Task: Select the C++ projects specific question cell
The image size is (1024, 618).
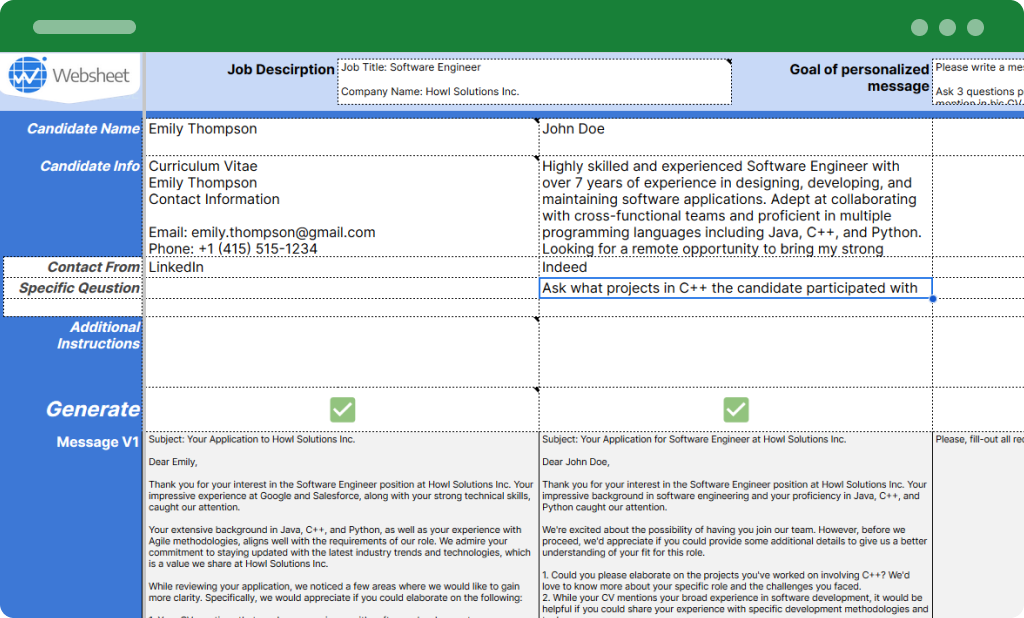Action: point(735,288)
